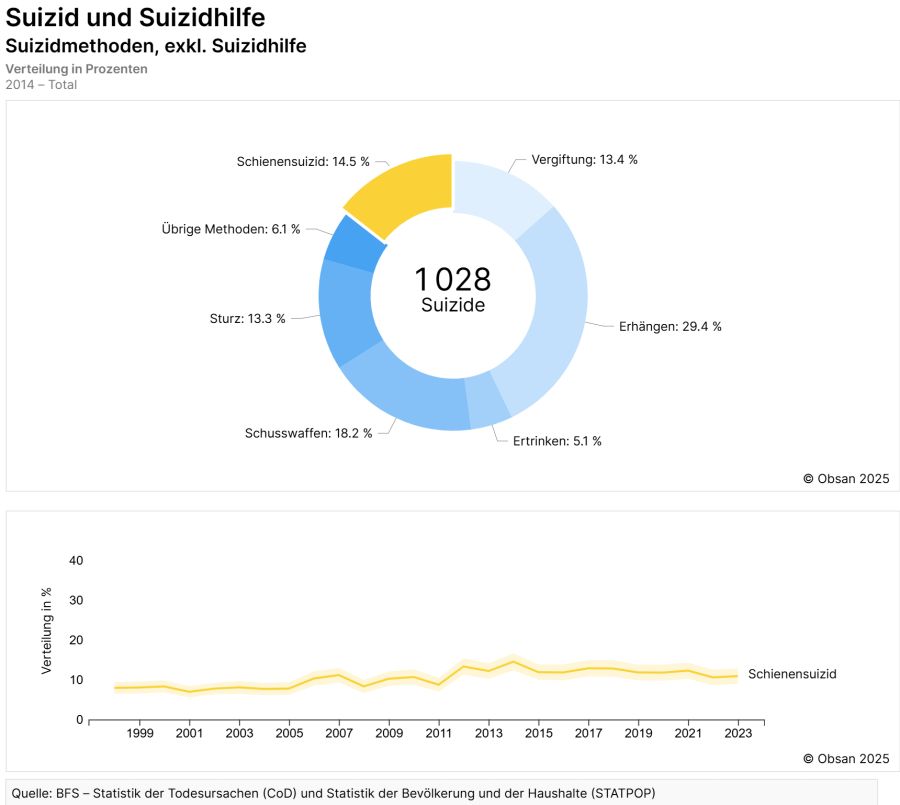900x805 pixels.
Task: Click the 'Suizidmethoden, exkl. Suizidhilfe' subtitle
Action: (156, 46)
